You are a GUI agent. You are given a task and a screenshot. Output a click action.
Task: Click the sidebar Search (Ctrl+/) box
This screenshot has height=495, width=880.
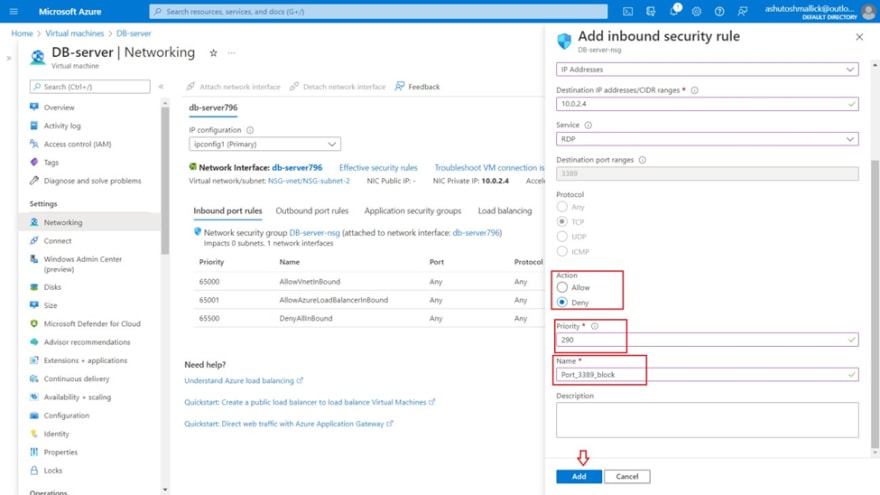pos(90,86)
